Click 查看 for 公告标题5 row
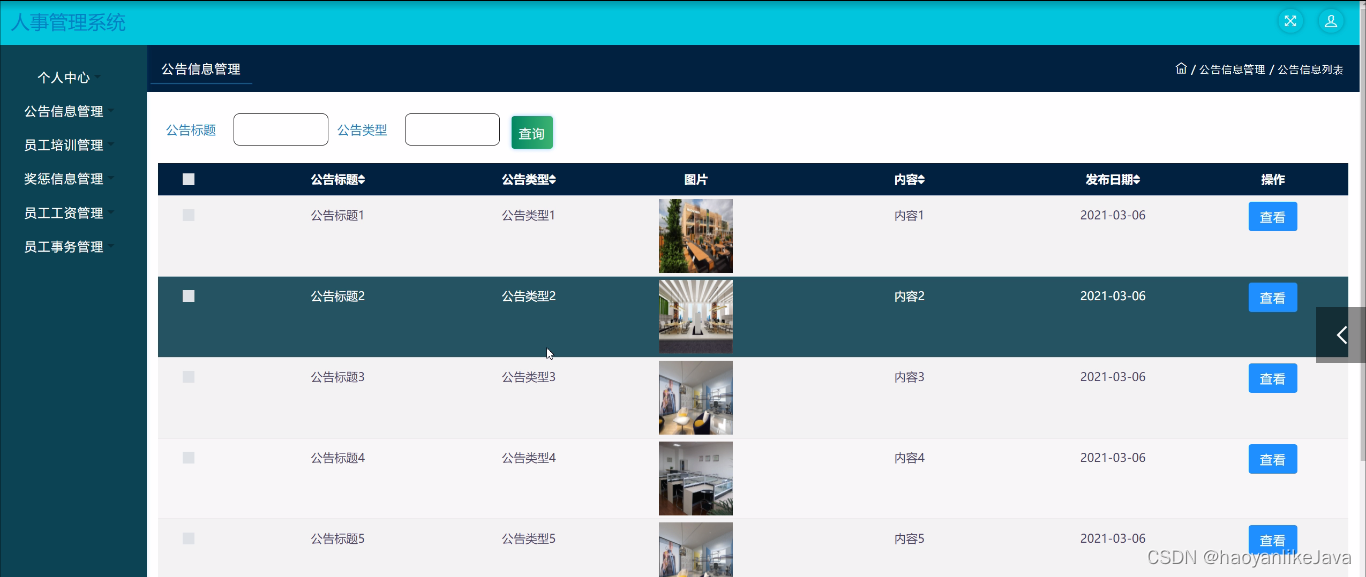The height and width of the screenshot is (577, 1366). click(x=1273, y=541)
